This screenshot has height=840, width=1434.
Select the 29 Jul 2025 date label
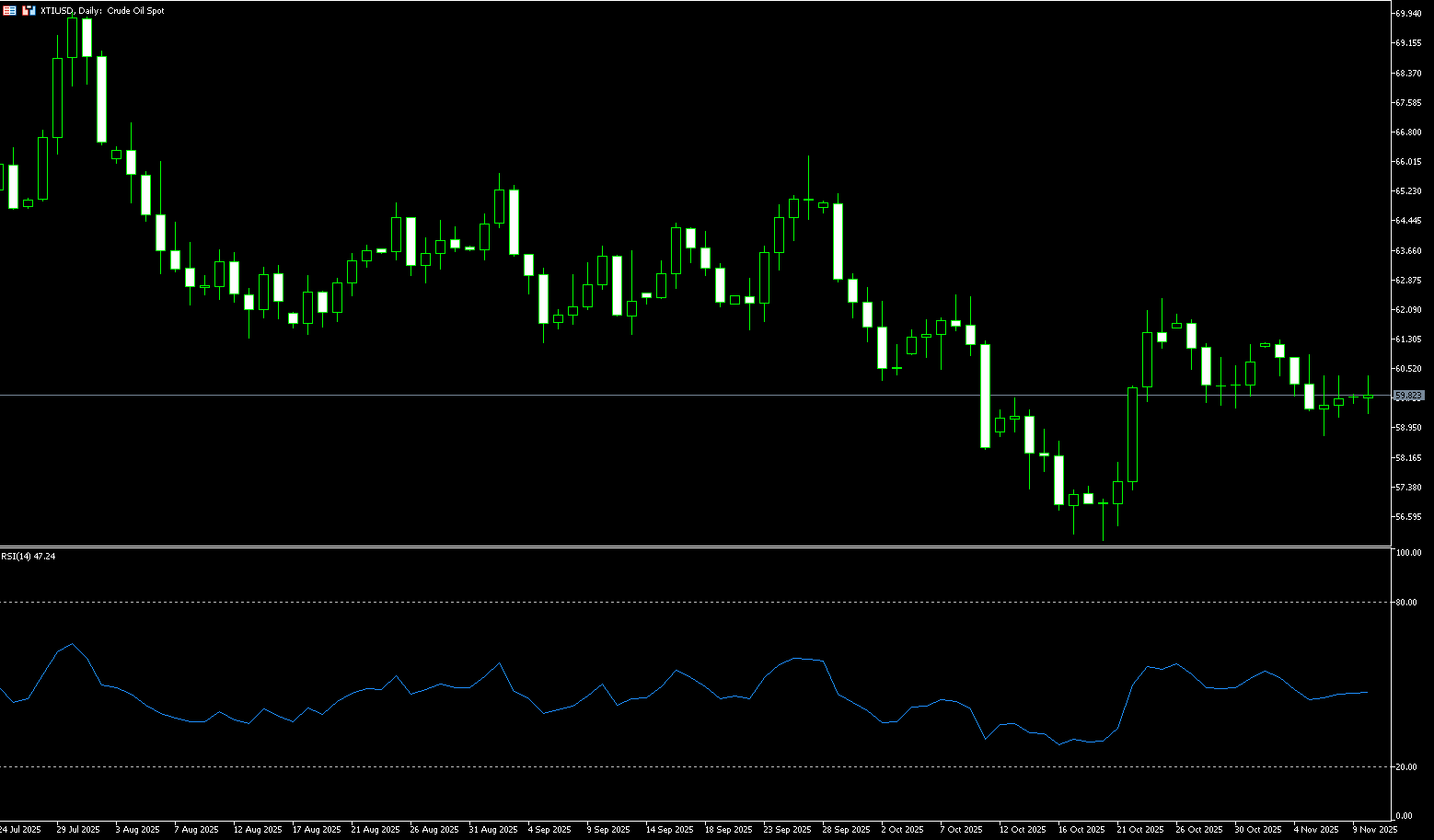[78, 830]
